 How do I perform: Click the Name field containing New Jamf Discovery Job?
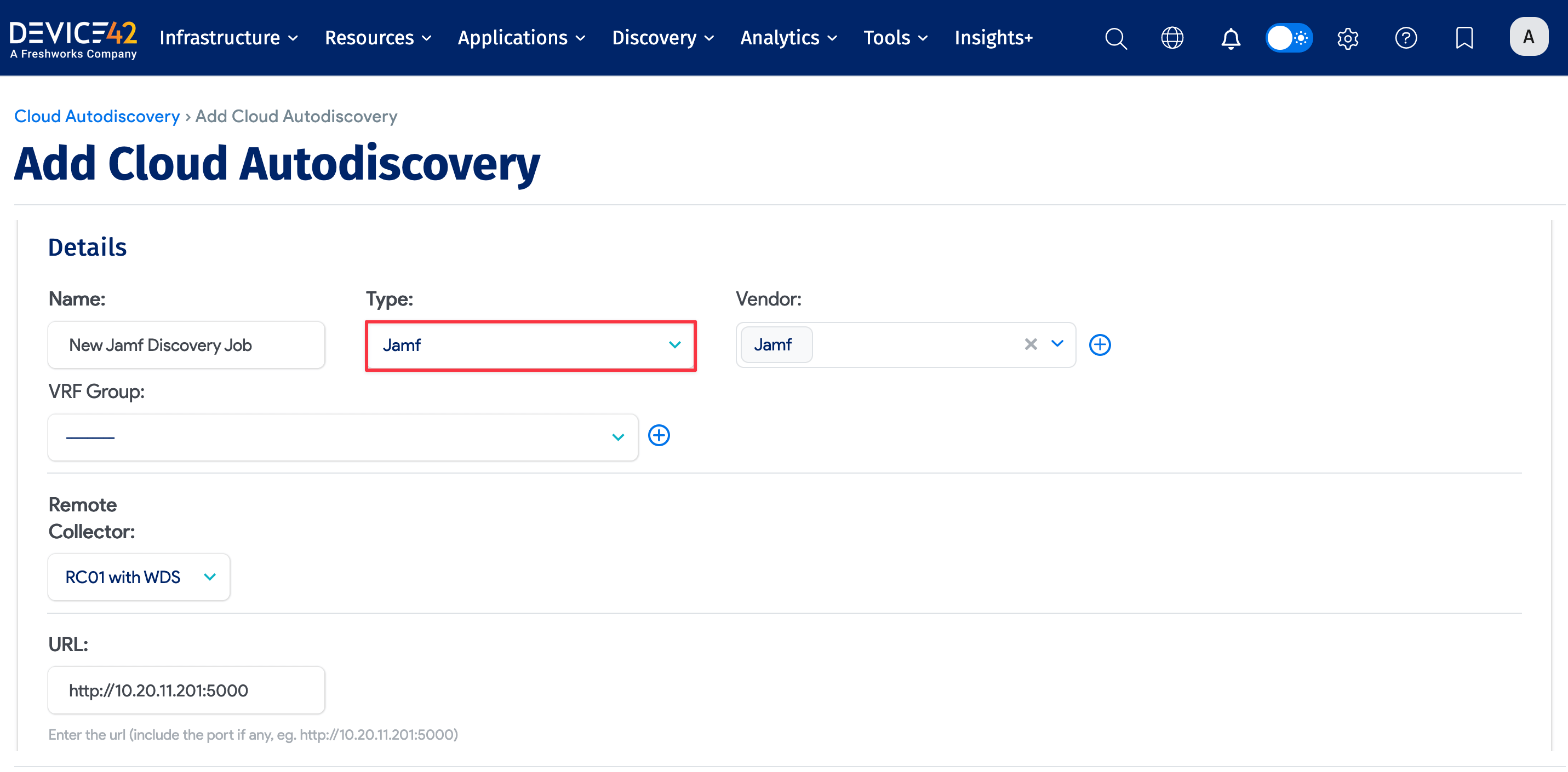click(x=186, y=344)
